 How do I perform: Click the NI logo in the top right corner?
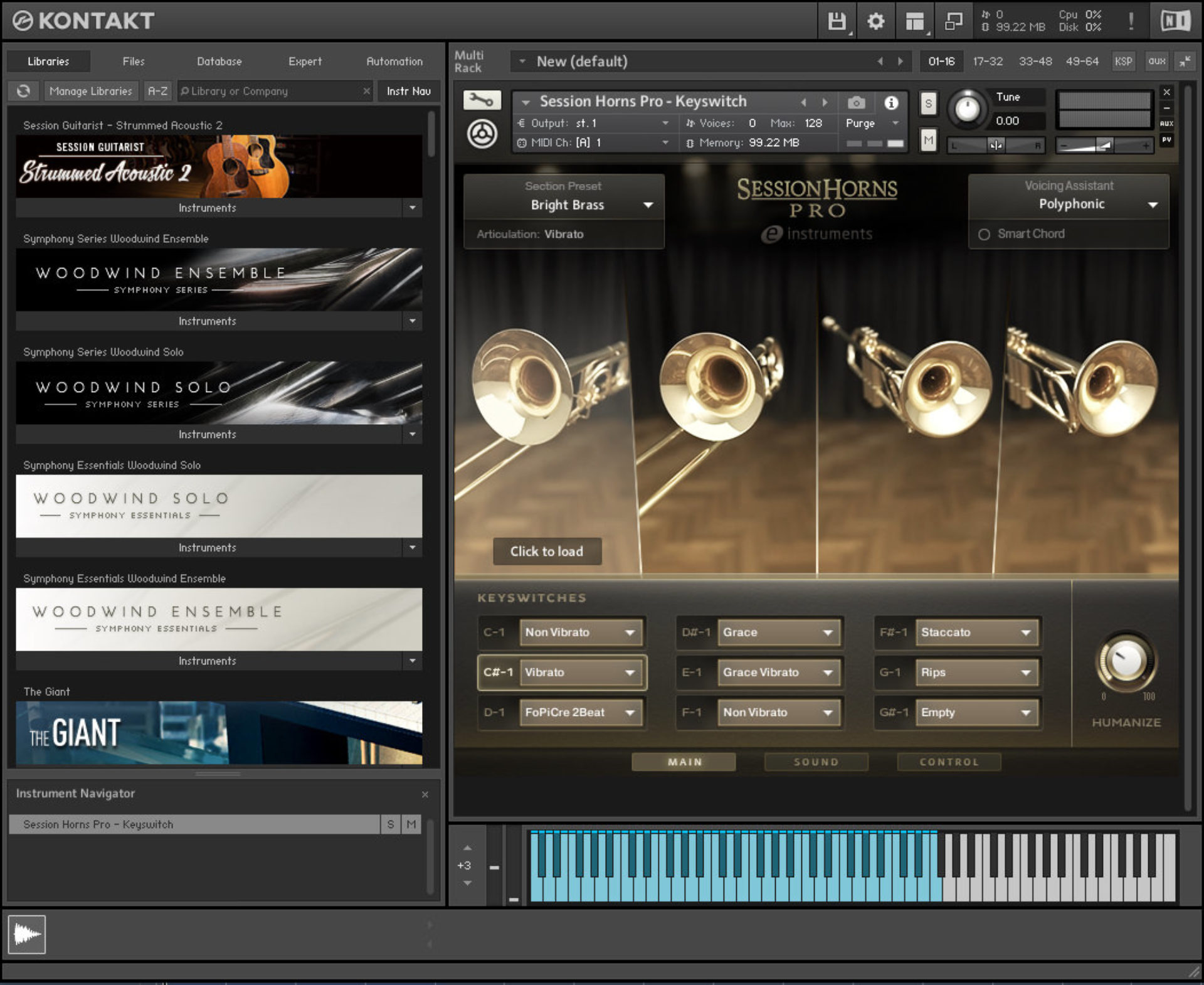point(1177,21)
